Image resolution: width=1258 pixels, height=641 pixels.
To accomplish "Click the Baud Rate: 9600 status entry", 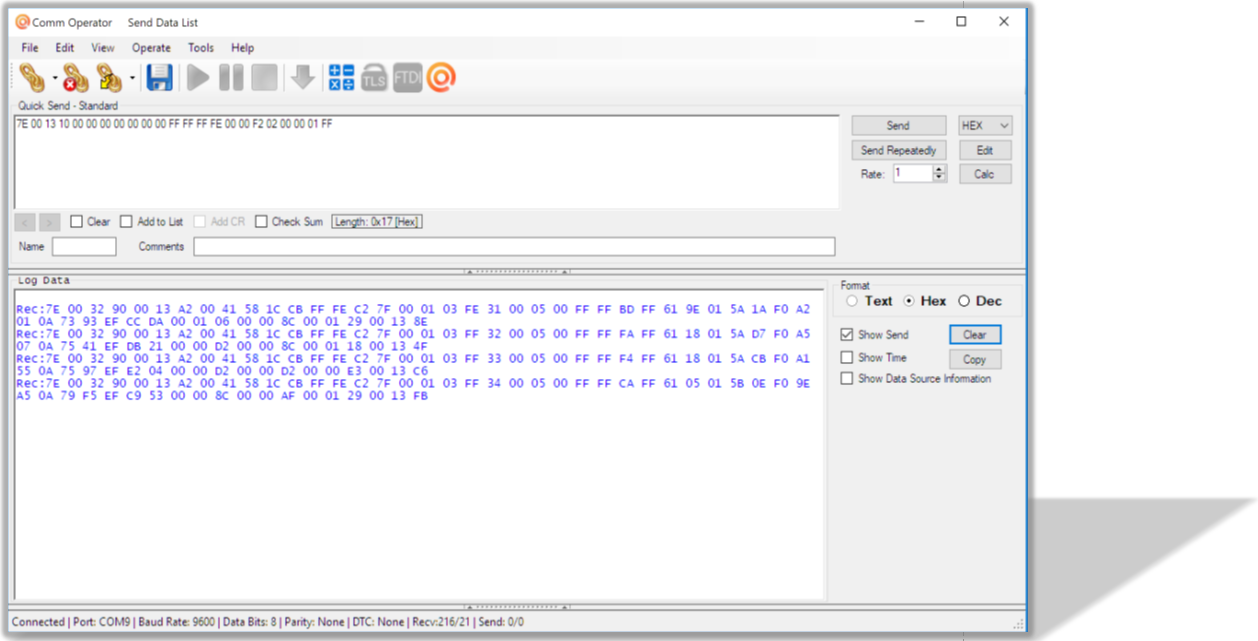I will (176, 622).
